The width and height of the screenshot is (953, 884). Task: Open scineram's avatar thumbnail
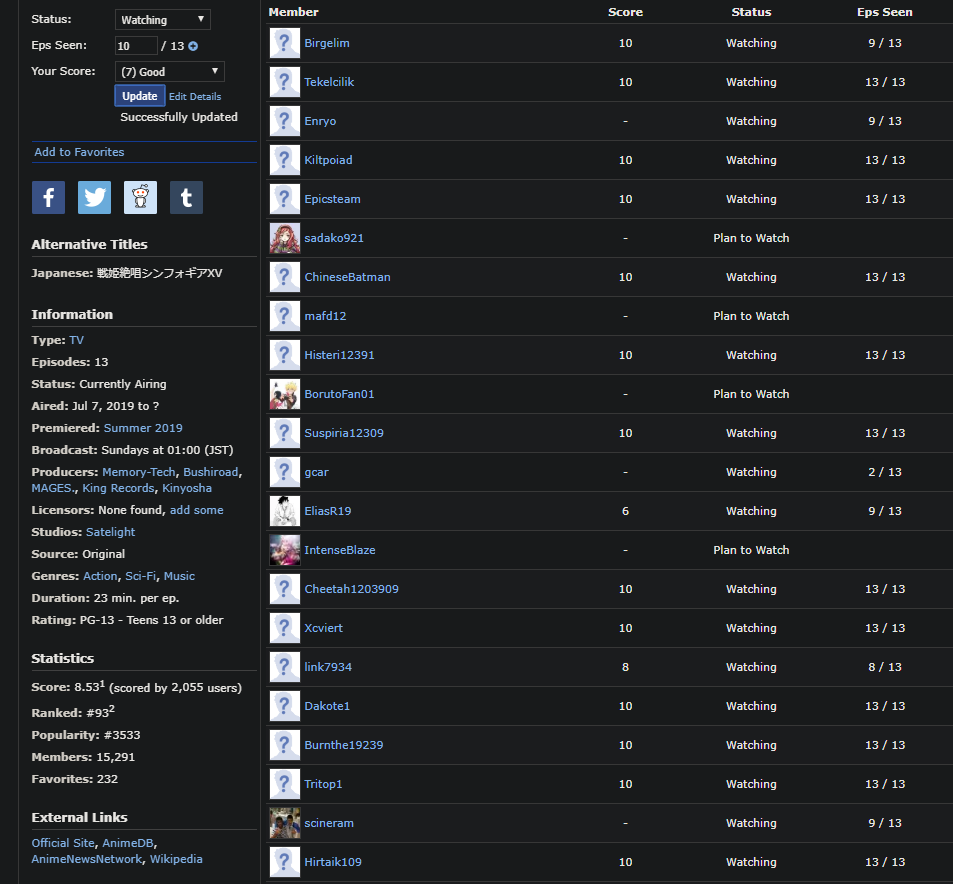coord(284,823)
